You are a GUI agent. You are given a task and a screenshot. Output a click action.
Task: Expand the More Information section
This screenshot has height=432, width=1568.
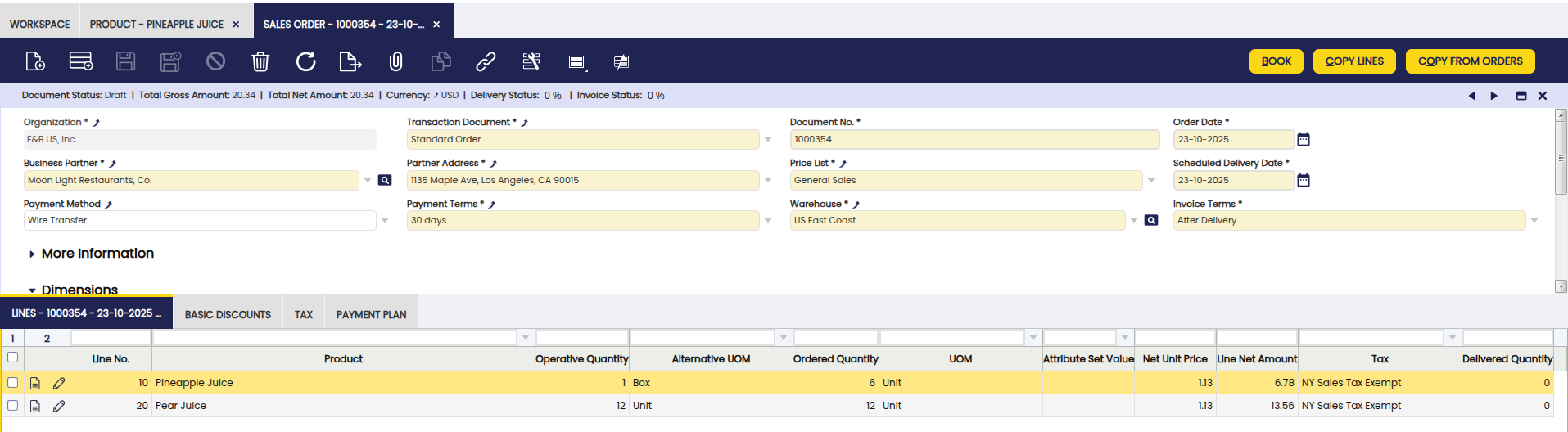pyautogui.click(x=97, y=254)
